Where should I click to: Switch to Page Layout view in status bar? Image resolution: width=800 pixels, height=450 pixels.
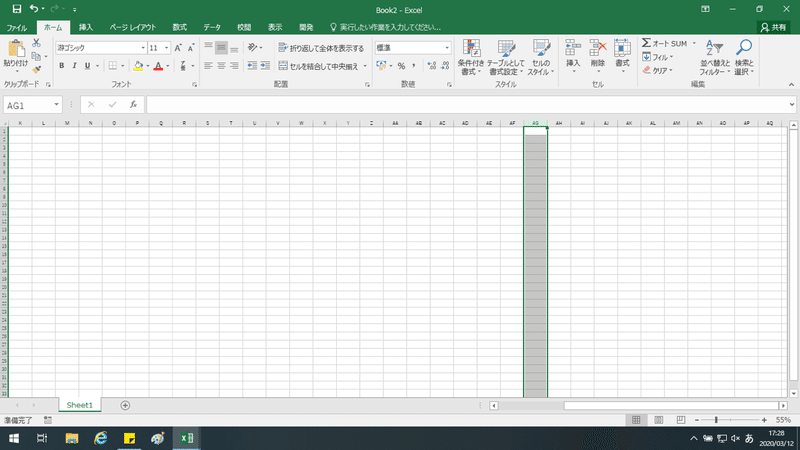point(659,420)
